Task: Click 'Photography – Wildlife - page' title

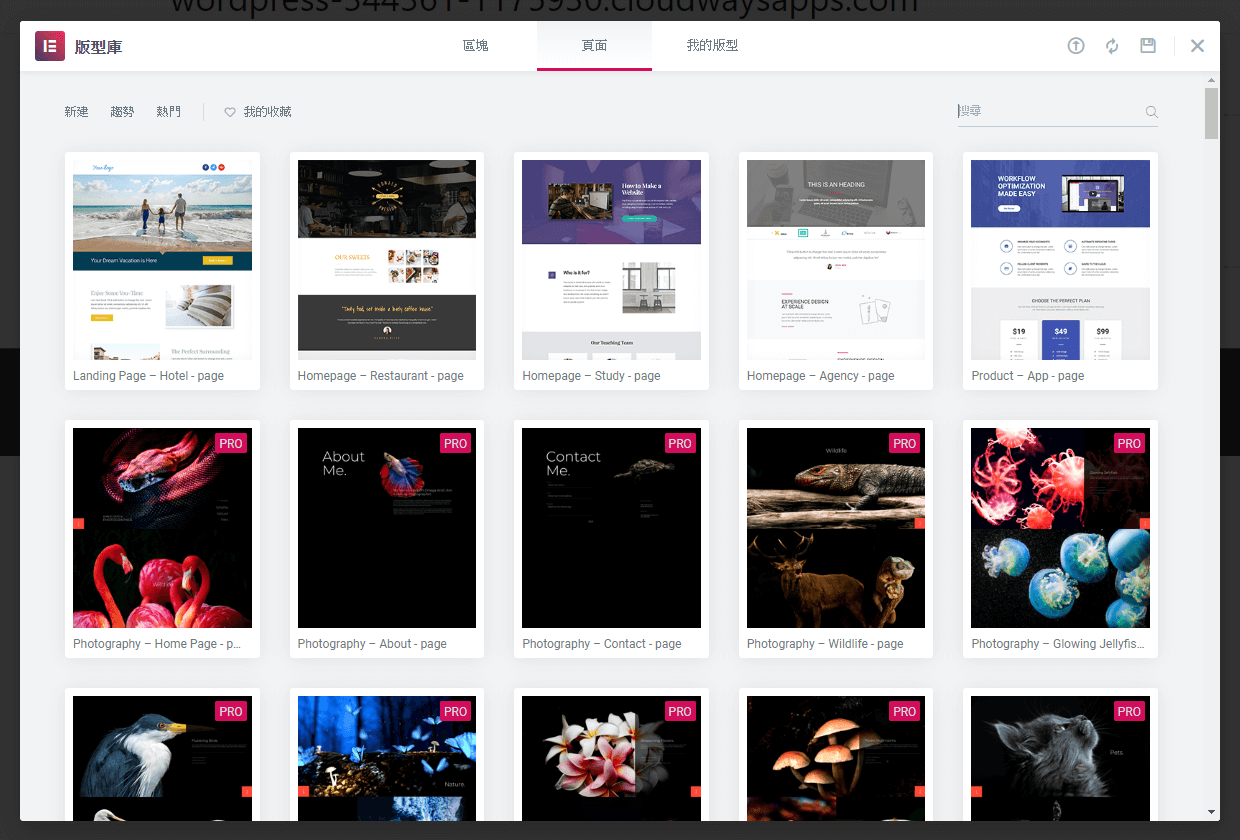Action: 825,644
